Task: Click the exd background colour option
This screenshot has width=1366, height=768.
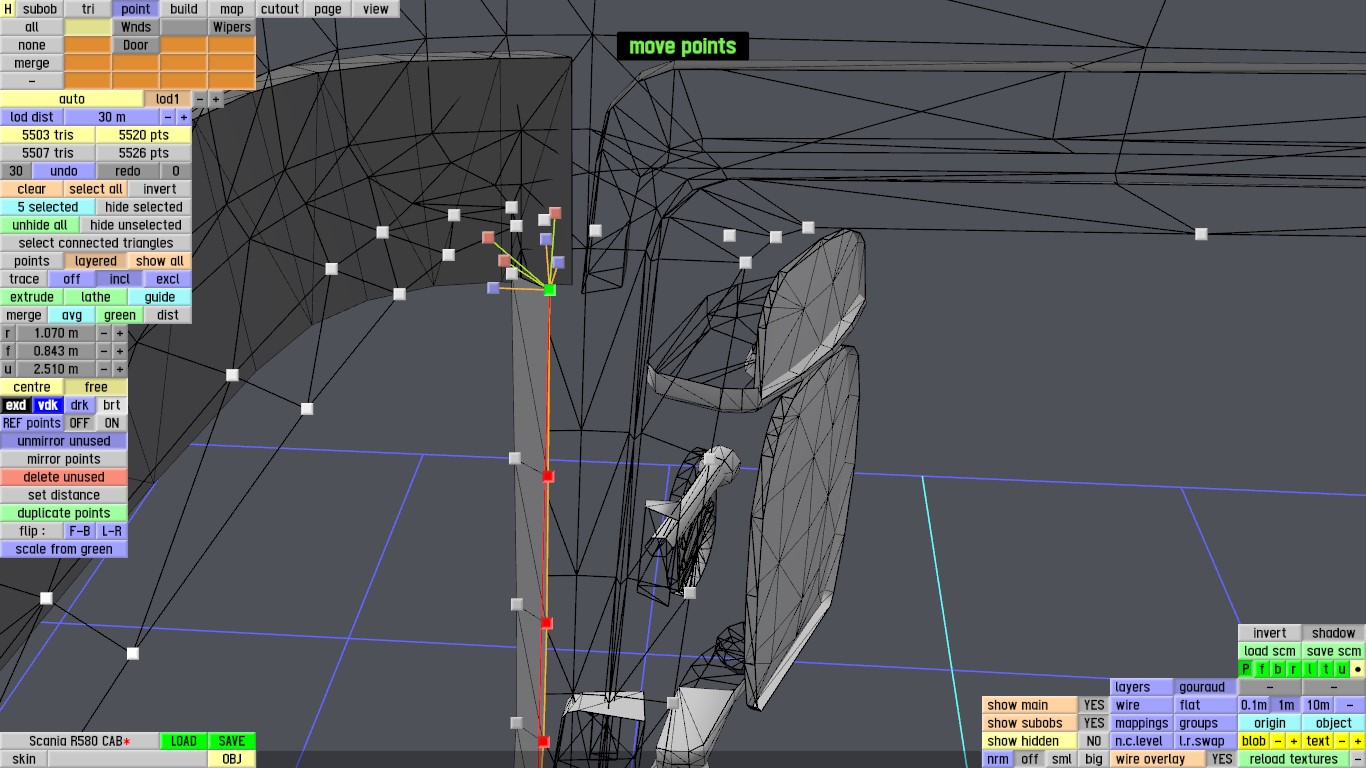Action: pos(16,405)
